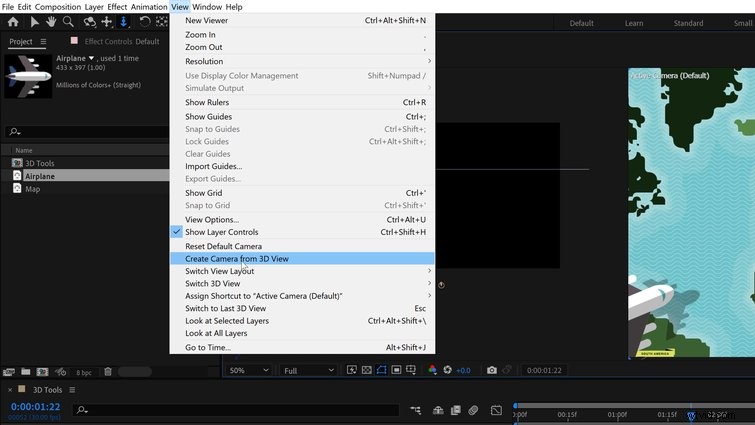Expand the Switch 3D View submenu
Viewport: 755px width, 425px height.
[x=302, y=283]
